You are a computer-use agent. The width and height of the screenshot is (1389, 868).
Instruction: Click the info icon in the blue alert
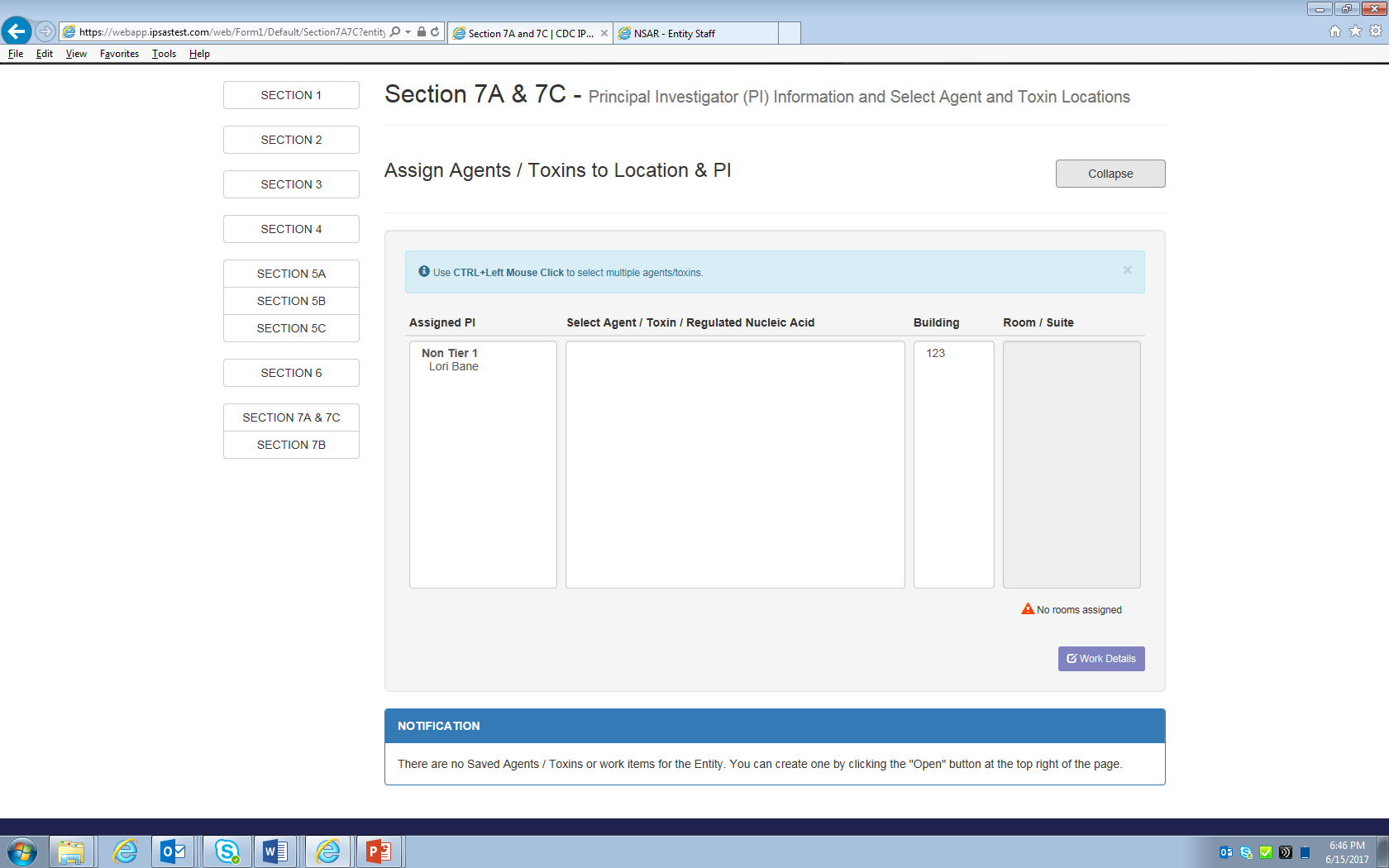coord(424,271)
